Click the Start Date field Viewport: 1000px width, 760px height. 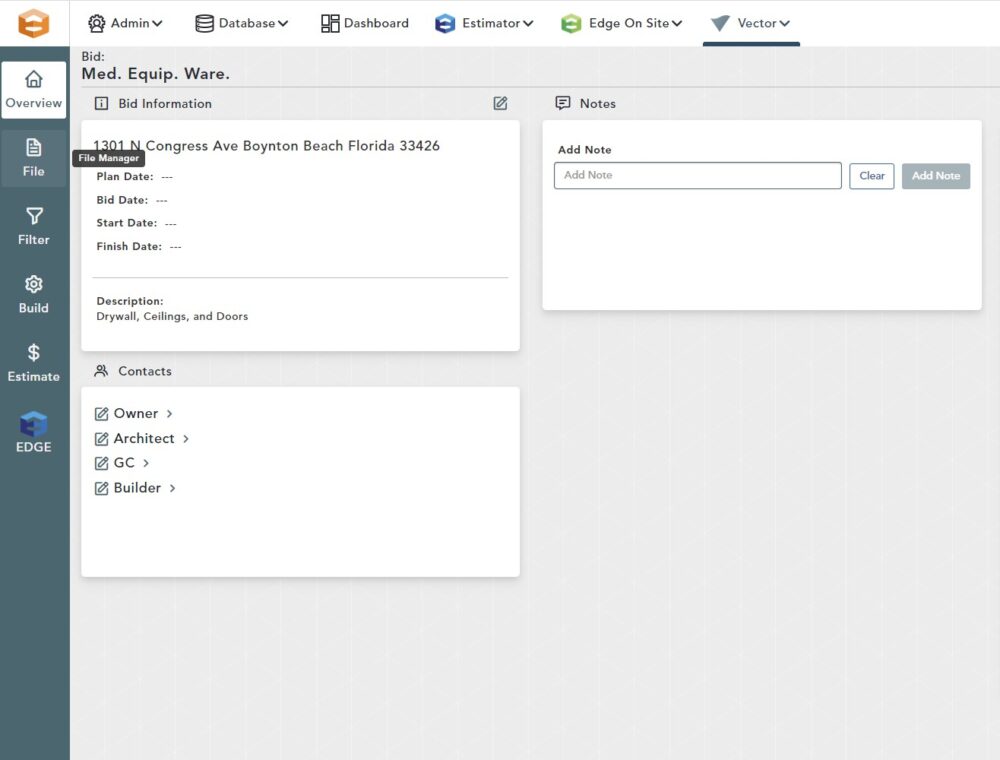(x=136, y=223)
